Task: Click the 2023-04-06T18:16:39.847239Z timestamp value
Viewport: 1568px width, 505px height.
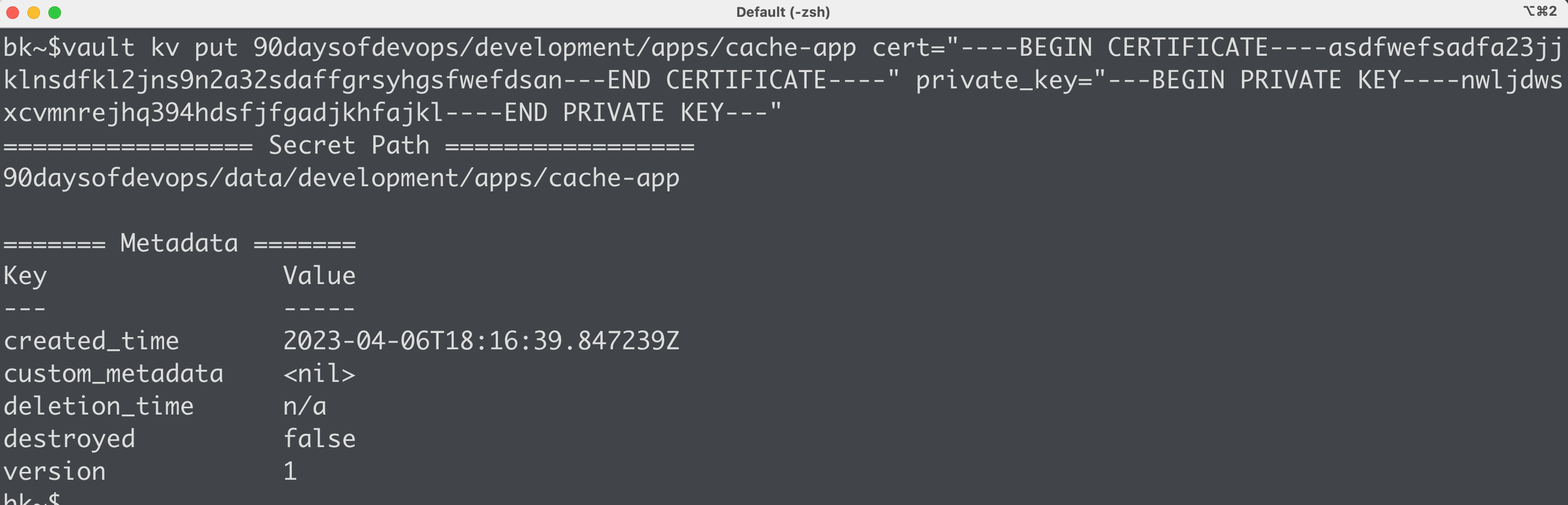Action: tap(481, 341)
